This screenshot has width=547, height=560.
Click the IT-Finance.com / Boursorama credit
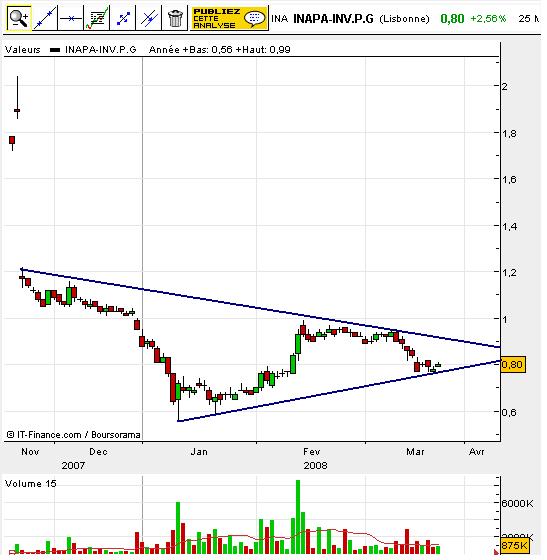74,435
